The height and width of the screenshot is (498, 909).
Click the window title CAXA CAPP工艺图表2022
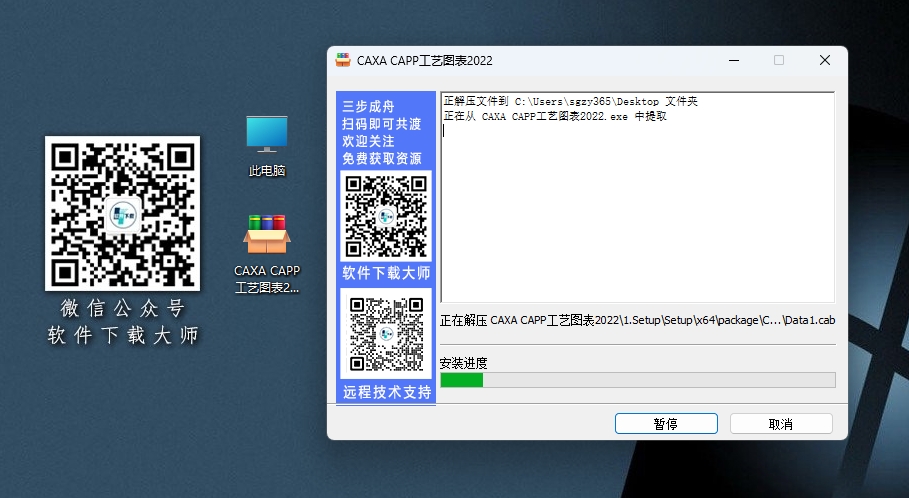pyautogui.click(x=424, y=61)
